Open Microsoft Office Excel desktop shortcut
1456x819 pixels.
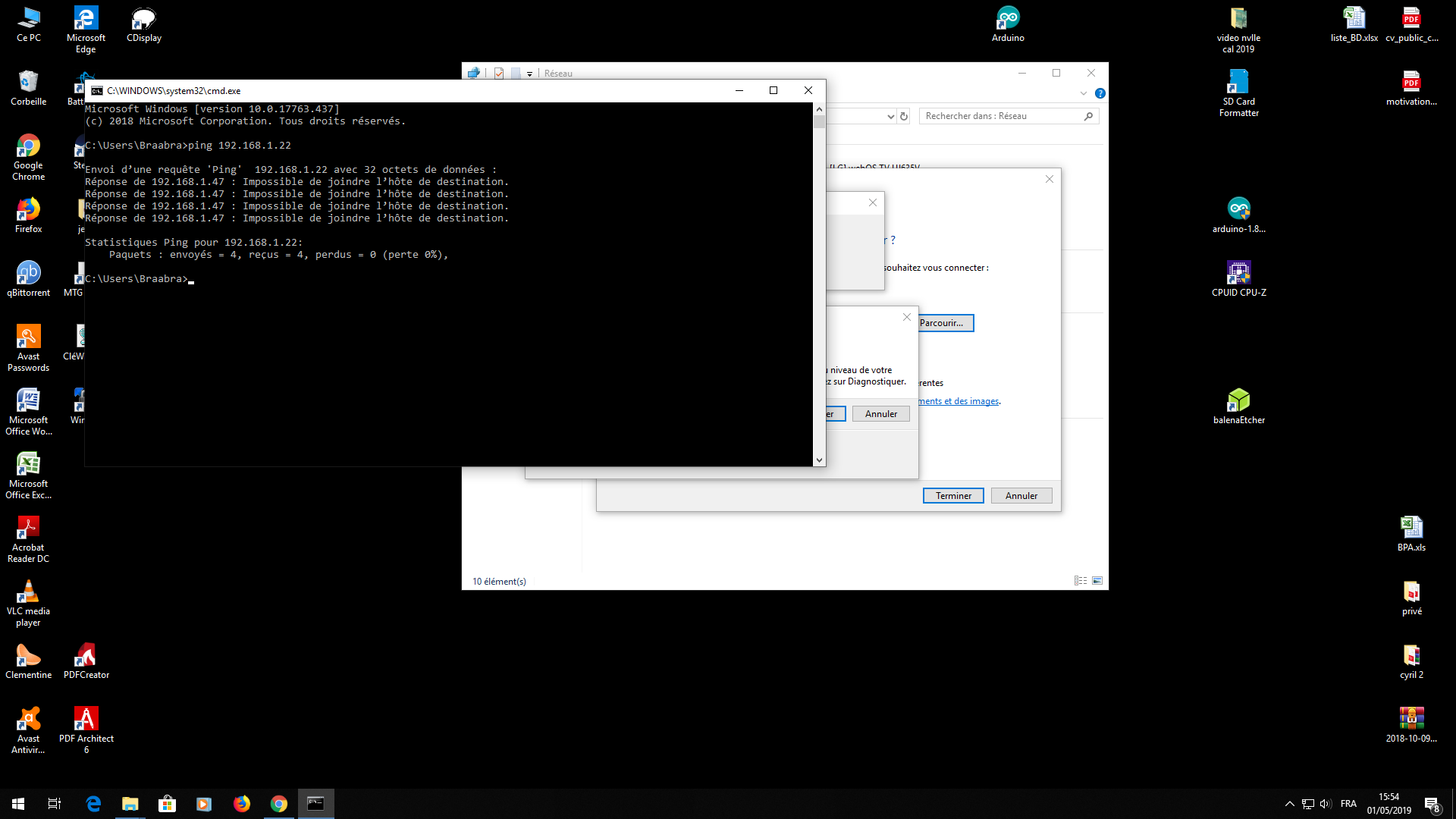(29, 476)
